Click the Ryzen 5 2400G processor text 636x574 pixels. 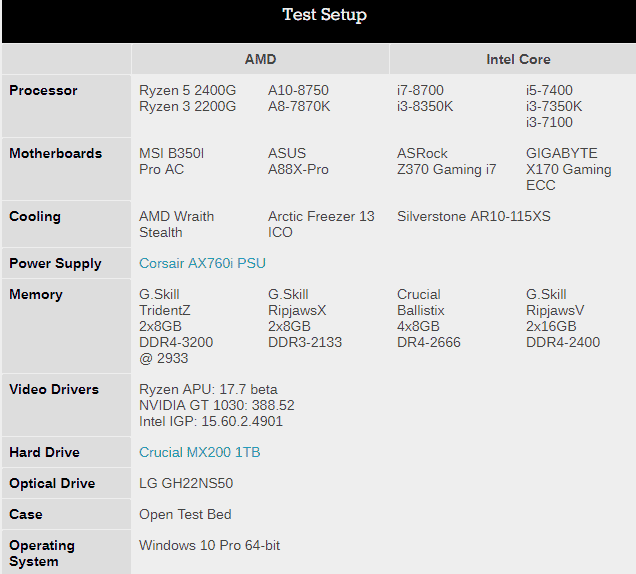187,90
